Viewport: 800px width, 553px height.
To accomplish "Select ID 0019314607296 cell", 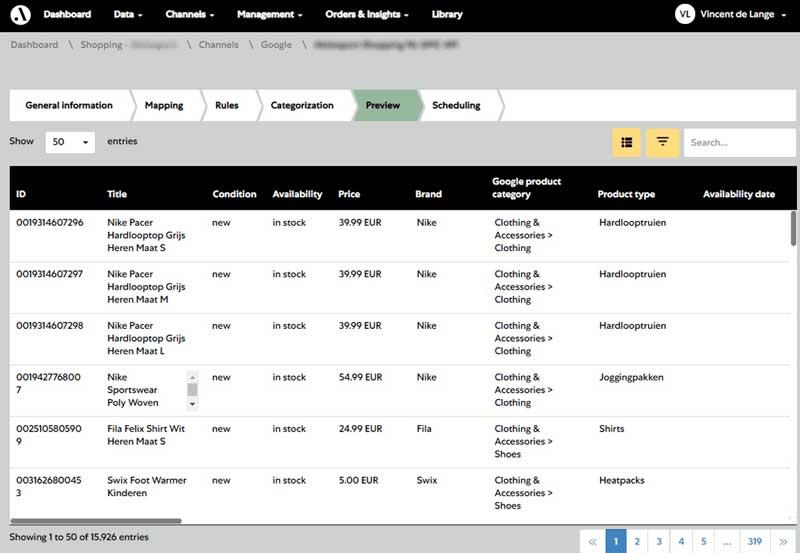I will click(49, 222).
